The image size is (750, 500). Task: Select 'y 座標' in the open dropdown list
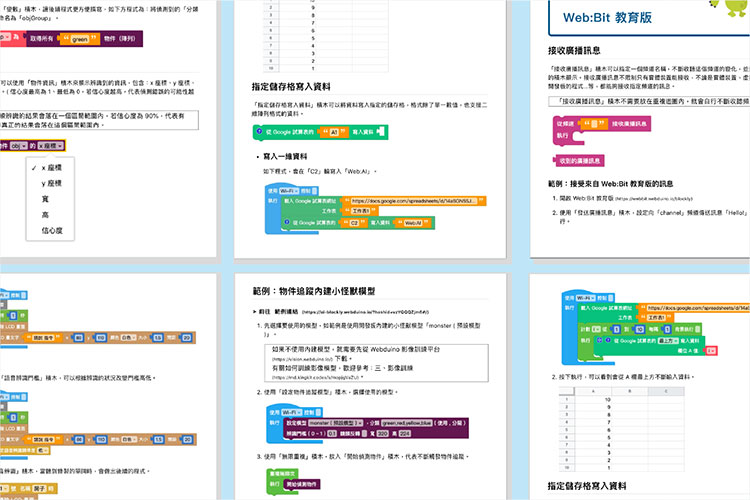coord(51,183)
